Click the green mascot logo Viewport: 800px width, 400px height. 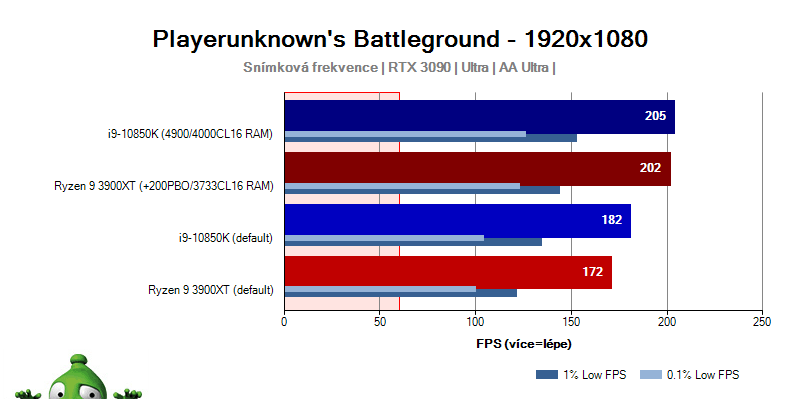coord(78,377)
